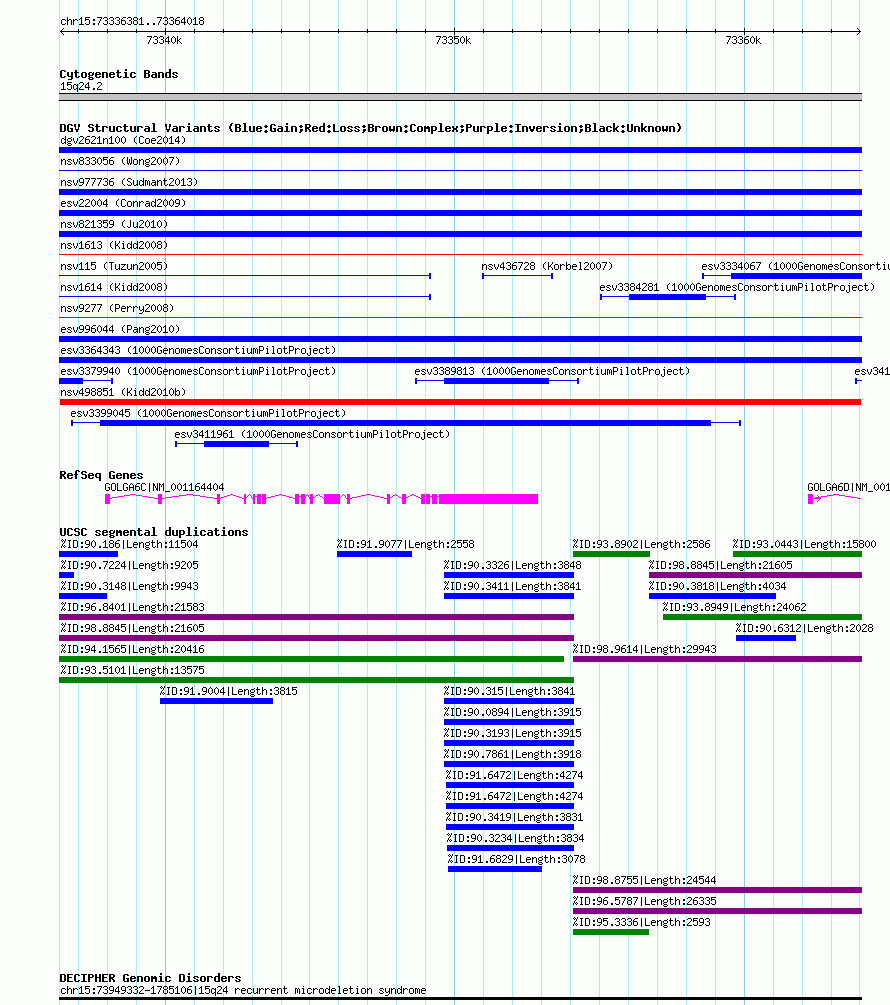Select the DGV Structural Variants track title

point(370,128)
